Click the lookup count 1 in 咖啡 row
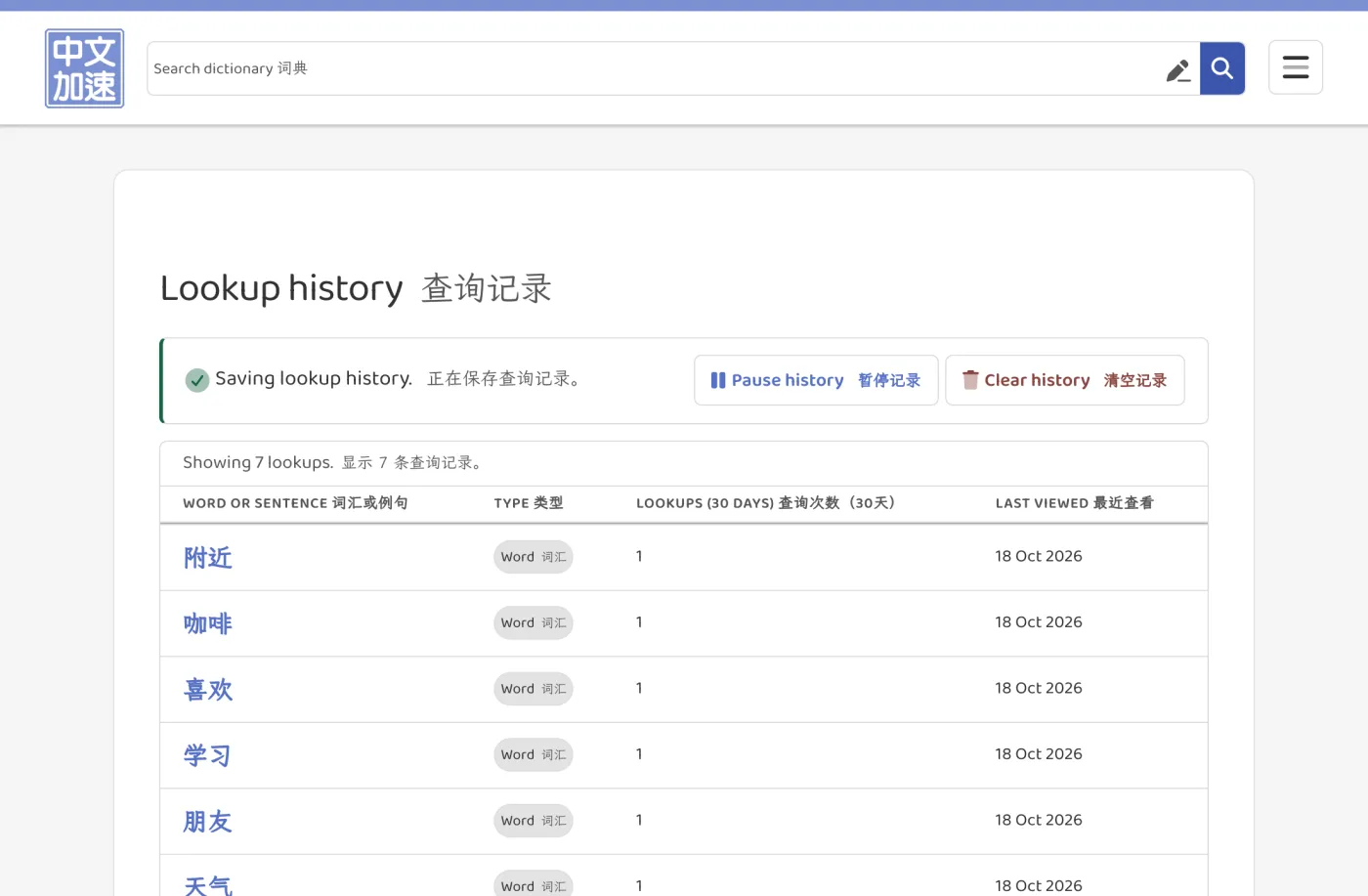Image resolution: width=1368 pixels, height=896 pixels. coord(639,622)
